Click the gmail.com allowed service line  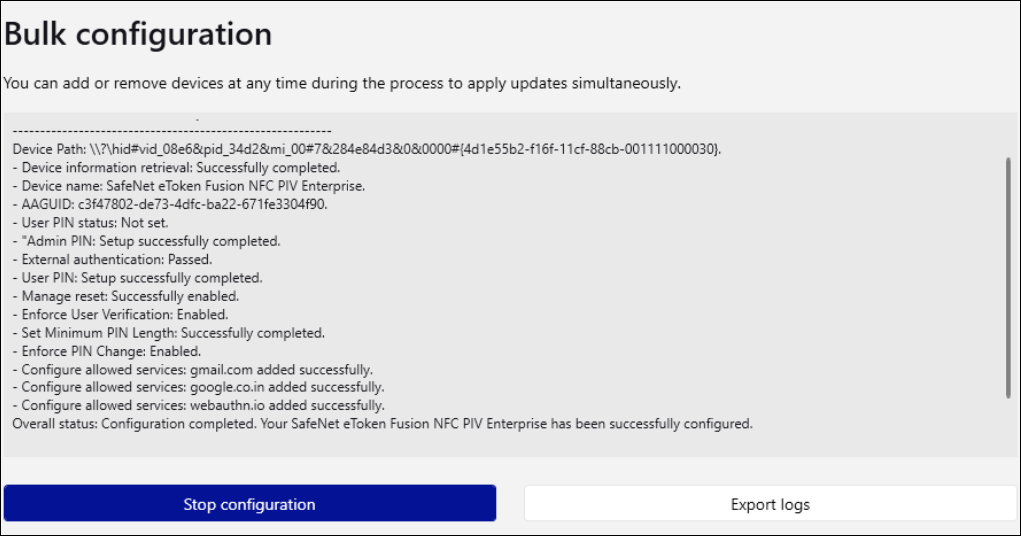[x=192, y=370]
